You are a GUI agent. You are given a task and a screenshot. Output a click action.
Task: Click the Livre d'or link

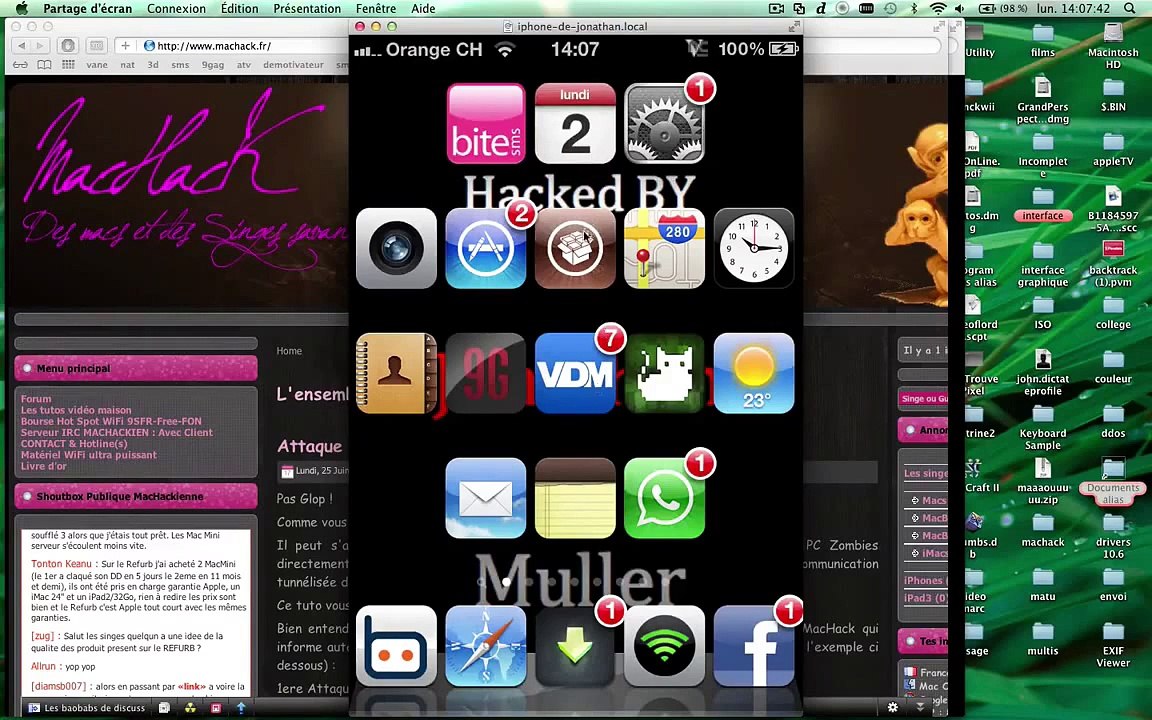click(x=43, y=466)
